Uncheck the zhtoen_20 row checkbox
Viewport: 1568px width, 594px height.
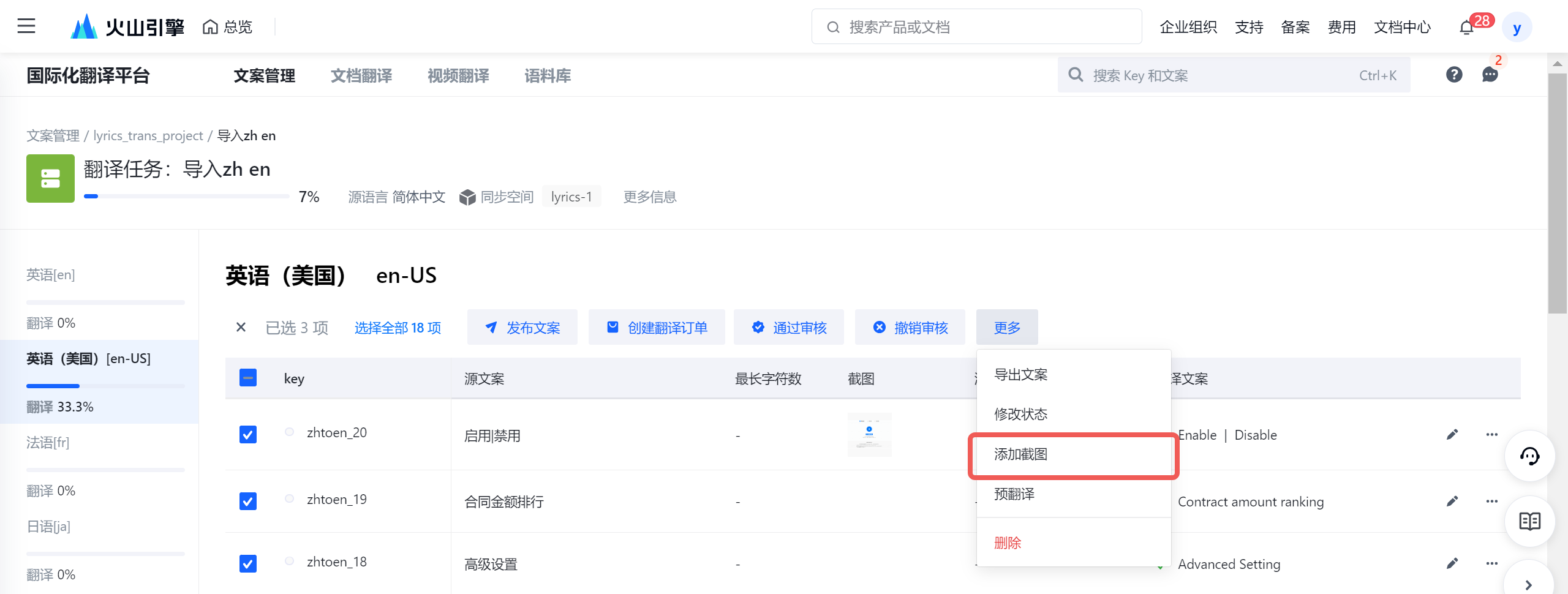(248, 435)
